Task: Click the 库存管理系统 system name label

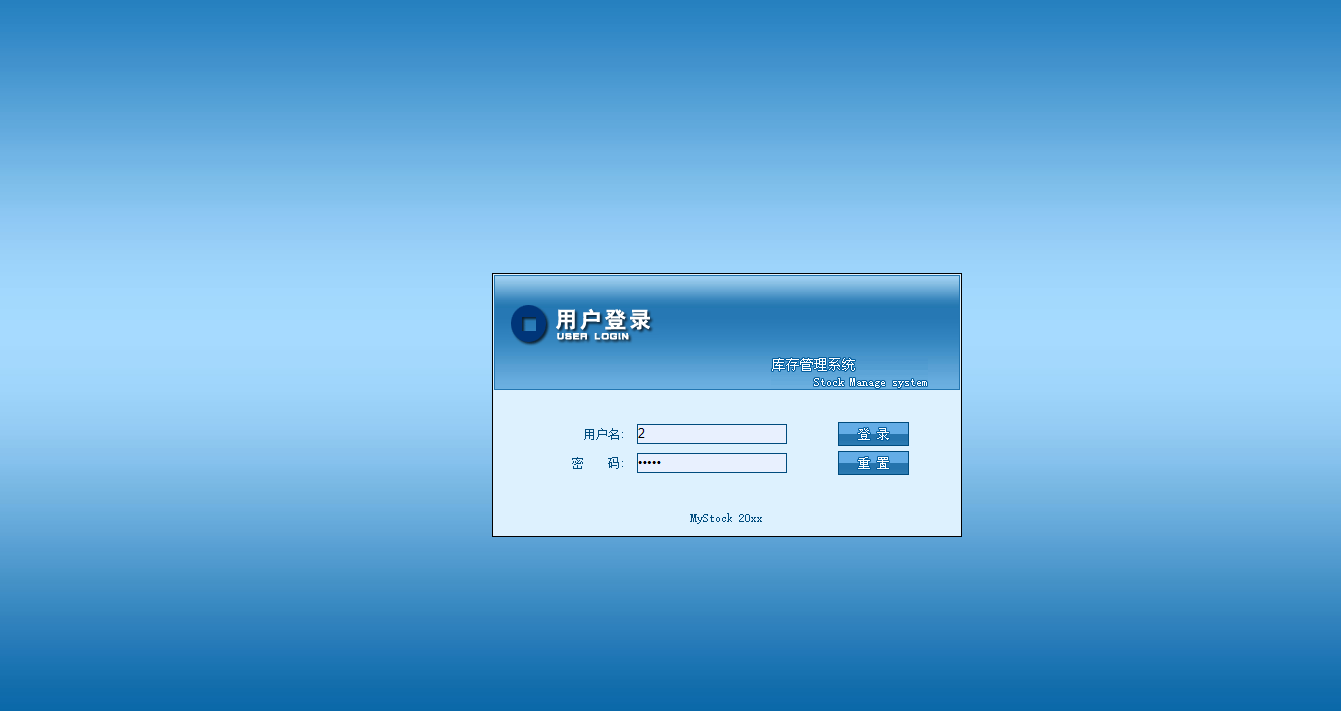Action: [x=812, y=365]
